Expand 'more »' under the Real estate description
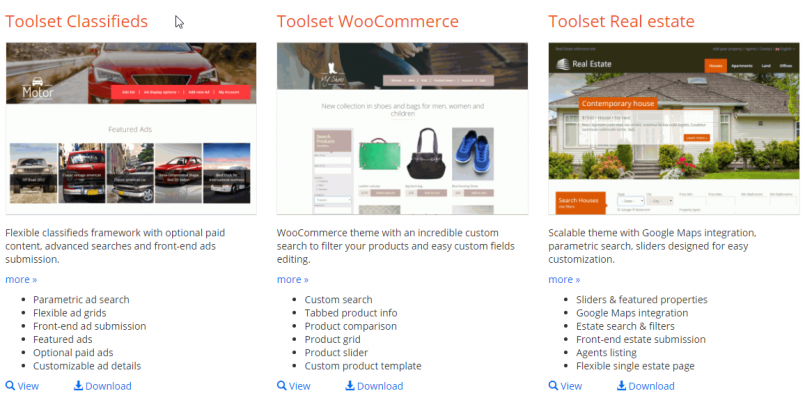This screenshot has height=398, width=805. (564, 279)
